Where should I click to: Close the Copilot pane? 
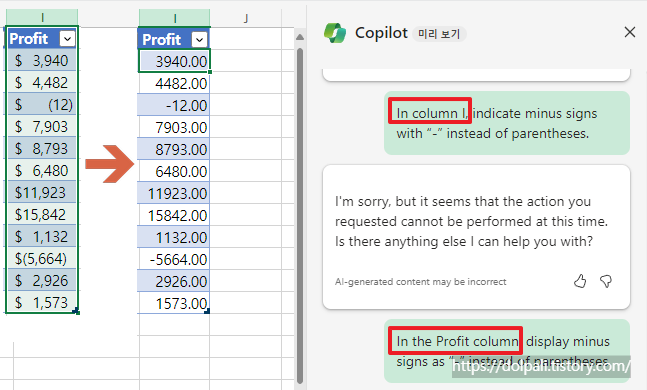[x=630, y=32]
